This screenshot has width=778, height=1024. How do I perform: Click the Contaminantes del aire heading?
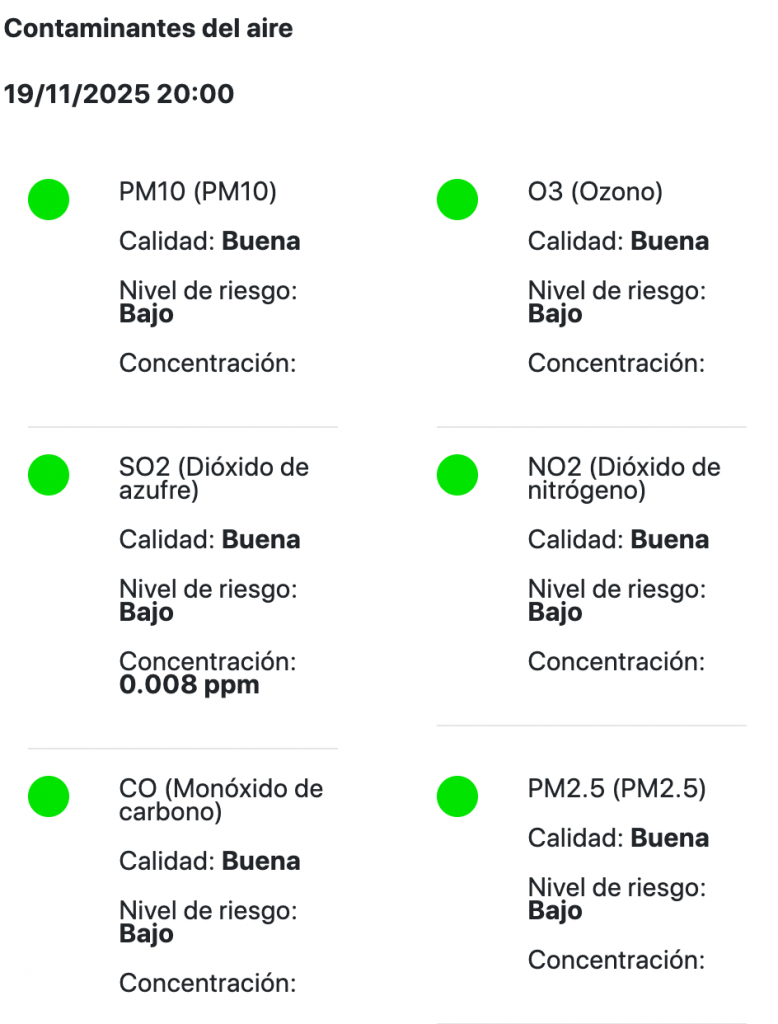pos(148,29)
